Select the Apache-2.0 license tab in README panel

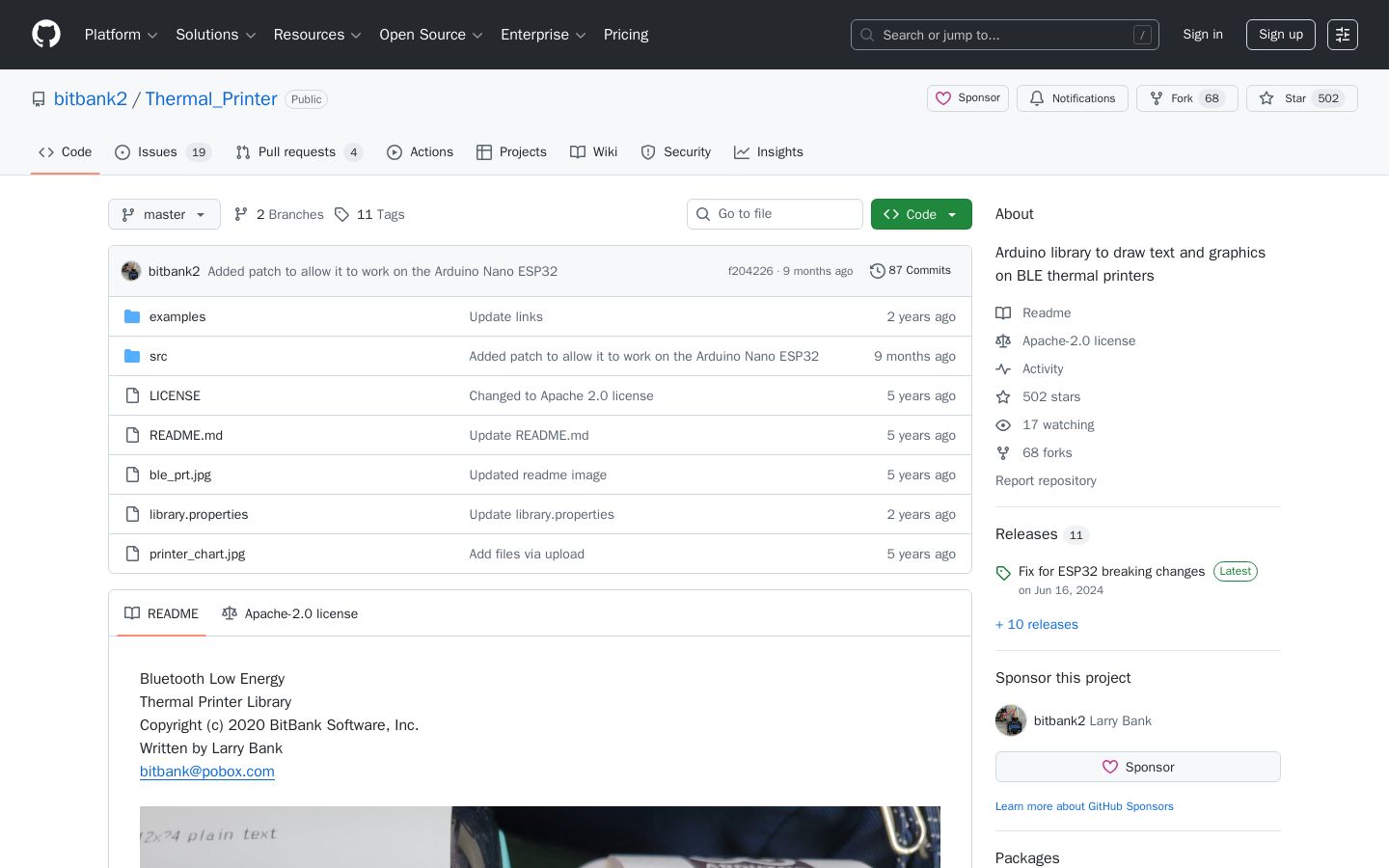(289, 613)
